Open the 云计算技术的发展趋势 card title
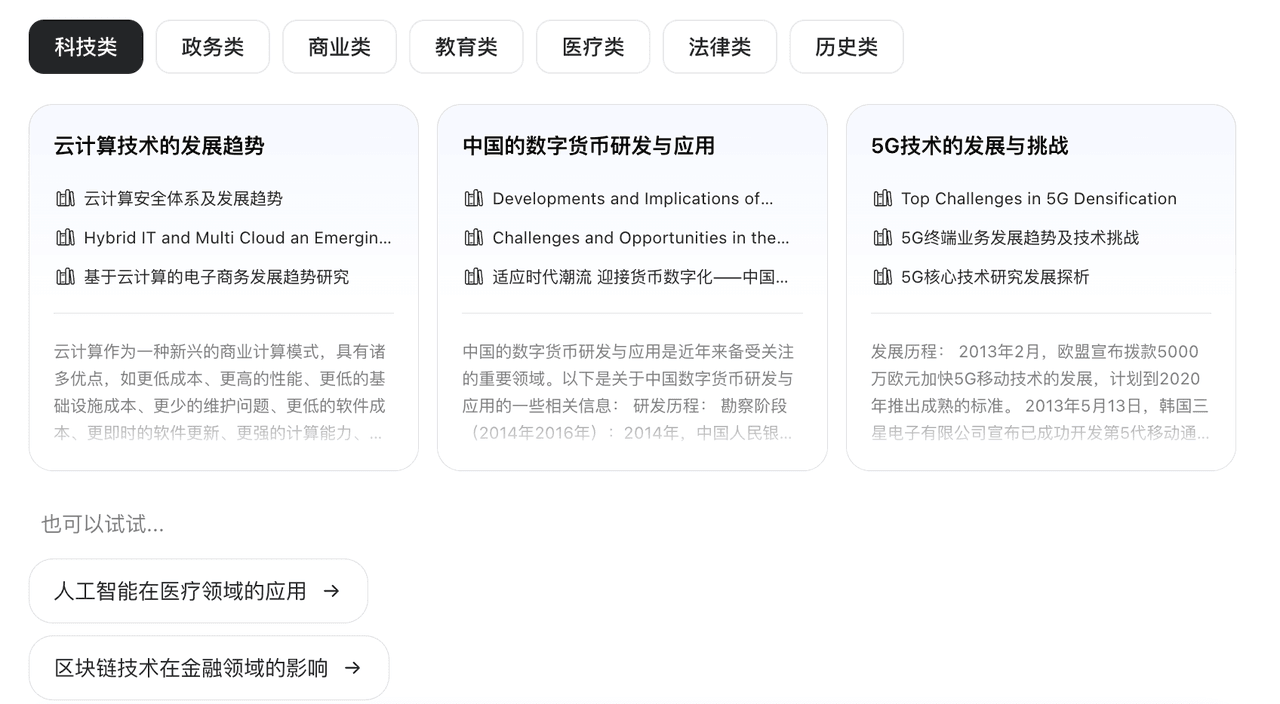This screenshot has height=704, width=1280. pyautogui.click(x=159, y=146)
